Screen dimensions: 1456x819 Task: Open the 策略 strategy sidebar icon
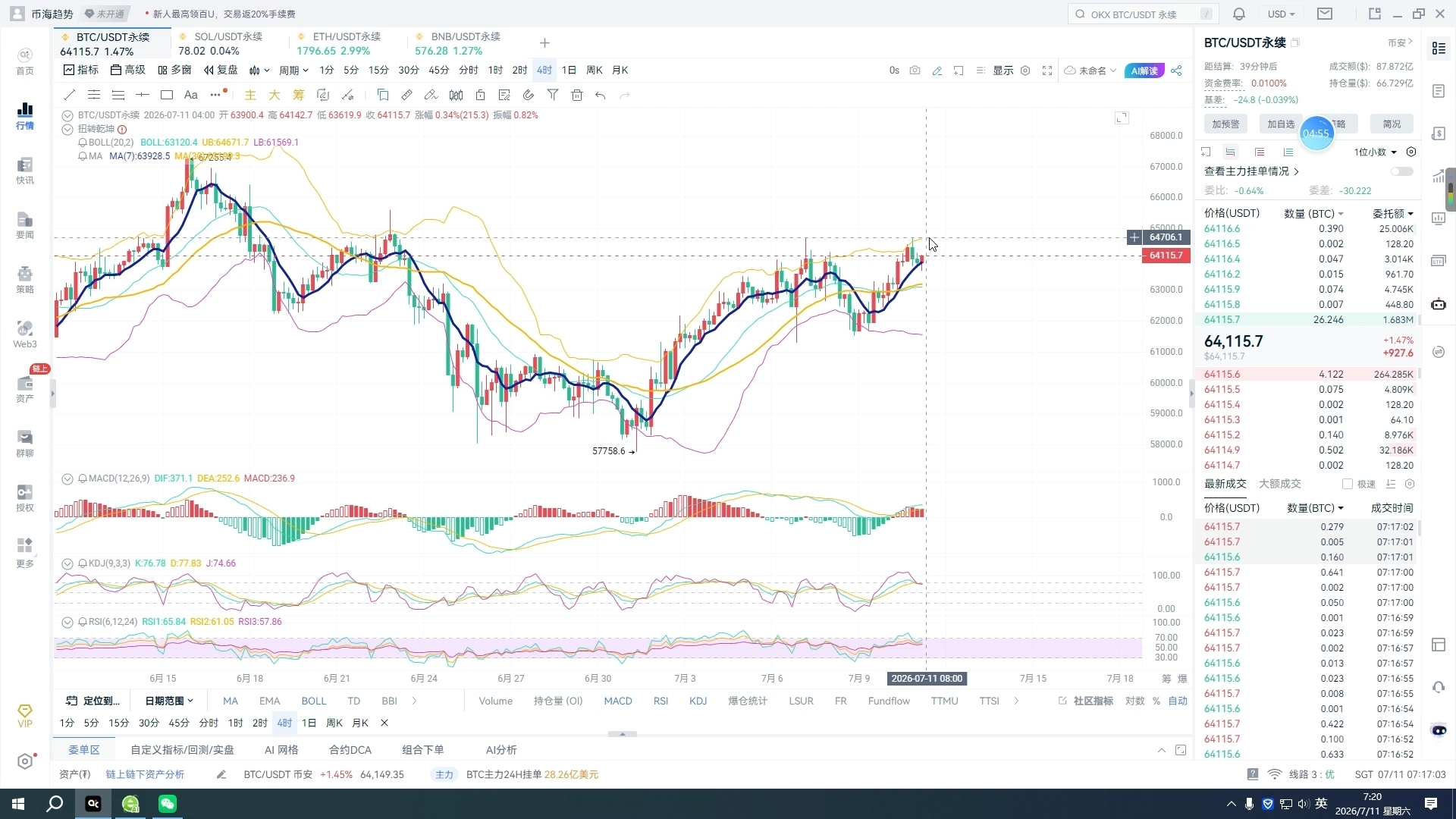pyautogui.click(x=25, y=280)
